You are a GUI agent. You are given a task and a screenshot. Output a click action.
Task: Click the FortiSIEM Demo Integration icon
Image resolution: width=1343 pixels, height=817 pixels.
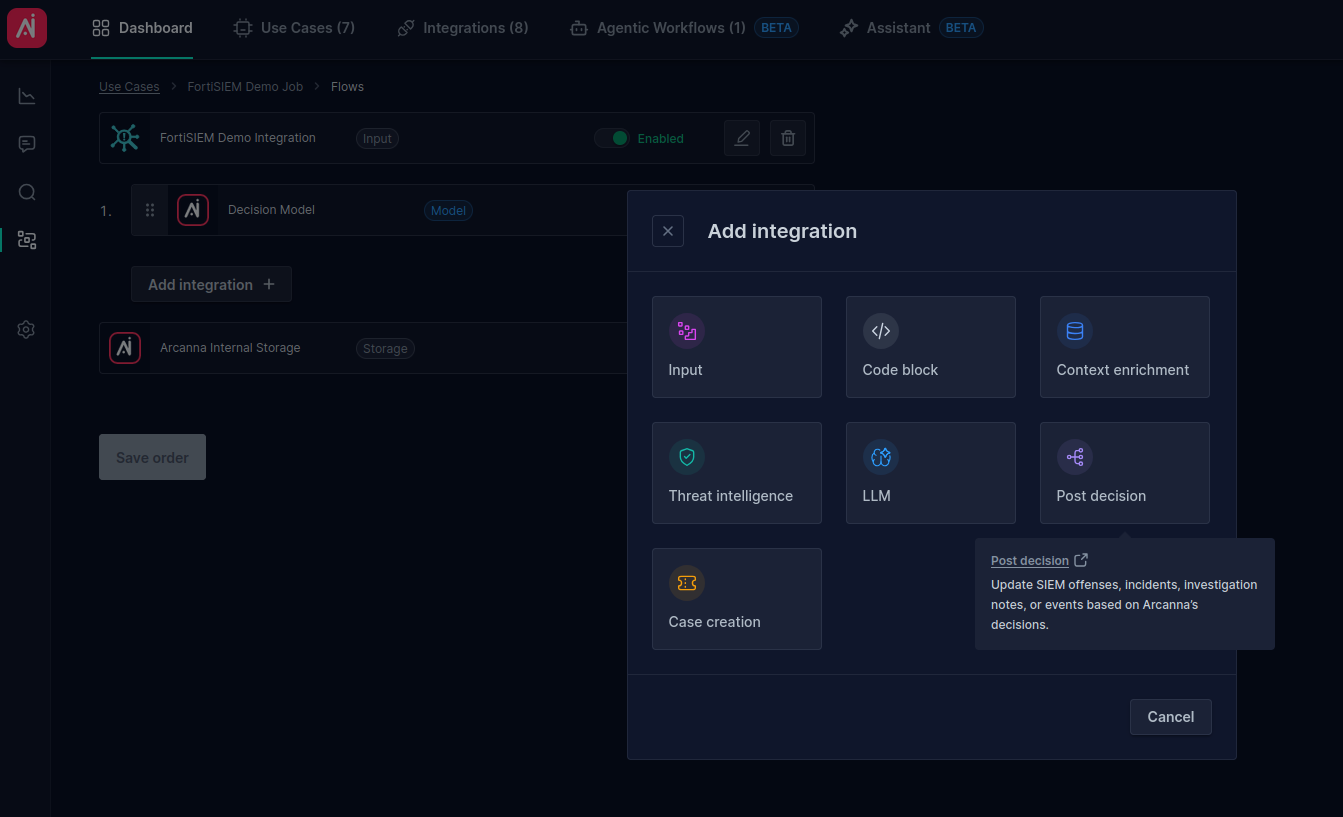(x=124, y=138)
